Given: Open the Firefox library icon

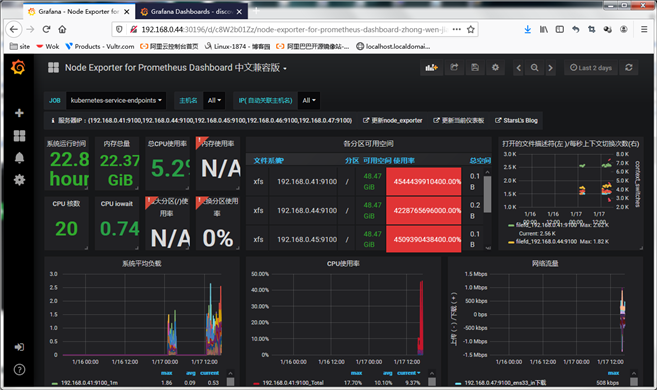Looking at the screenshot, I should [543, 29].
